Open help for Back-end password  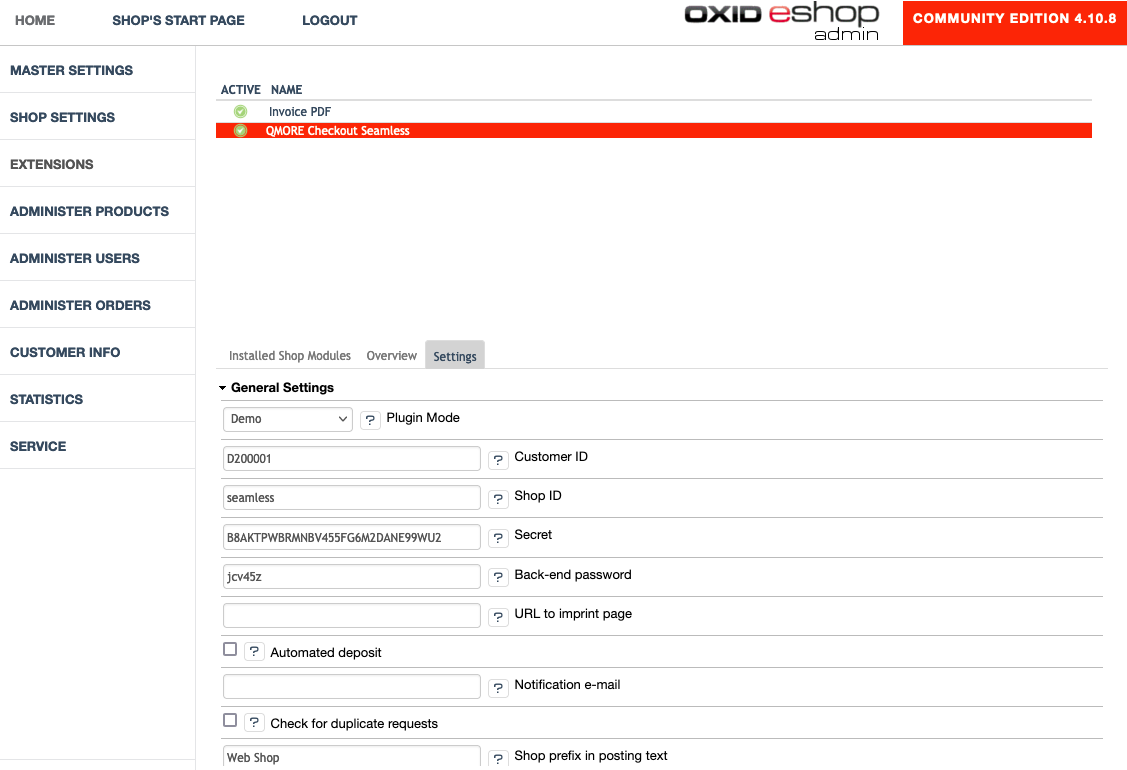click(498, 577)
